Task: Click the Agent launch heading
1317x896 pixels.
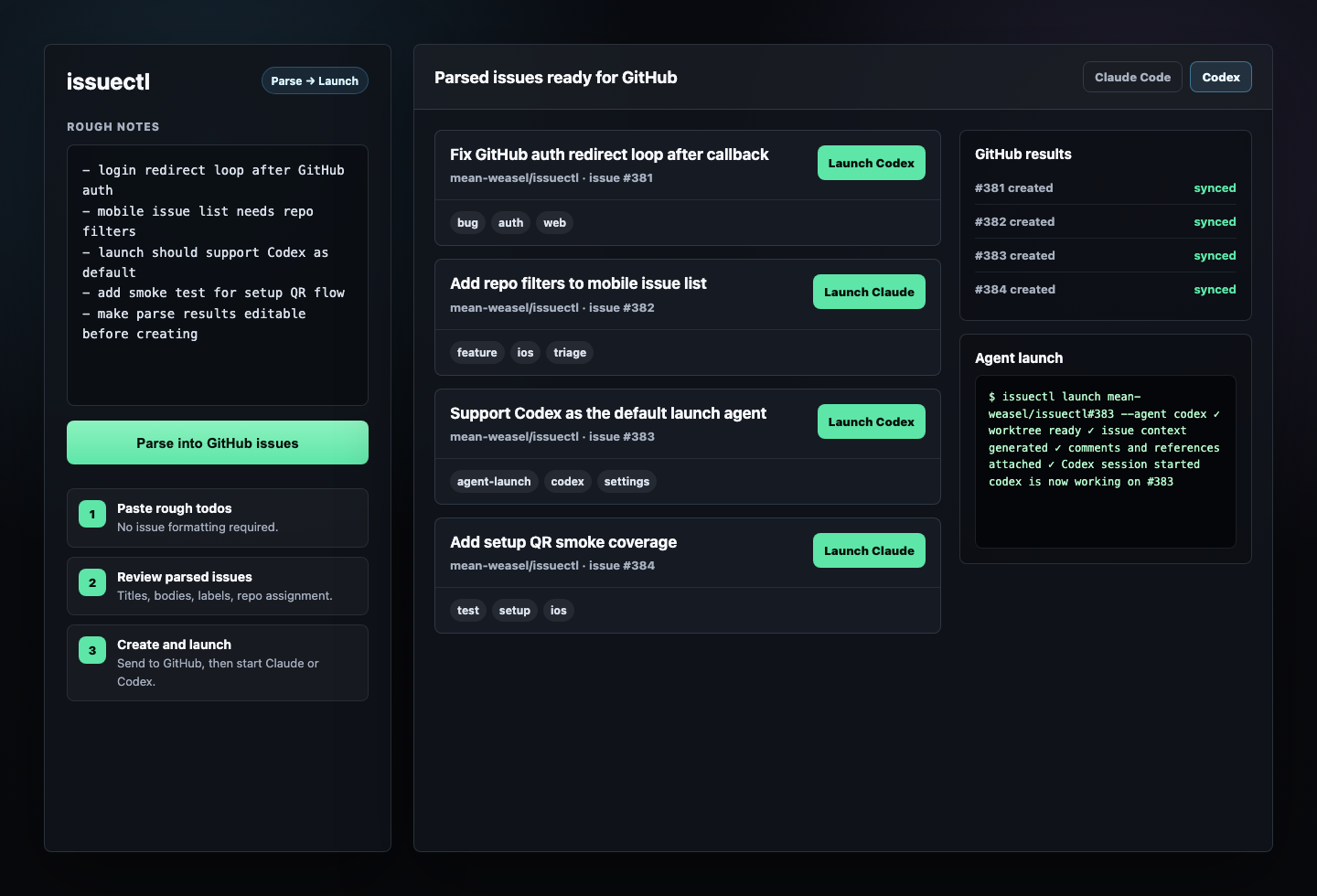Action: [1019, 358]
